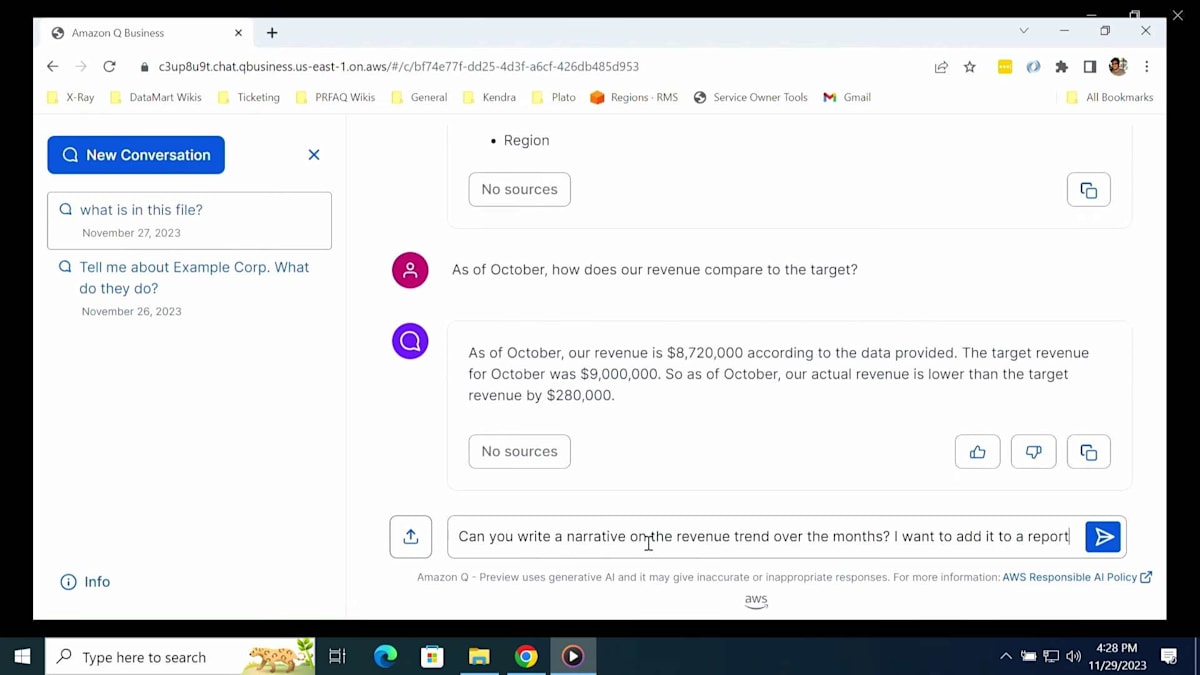The height and width of the screenshot is (675, 1200).
Task: Open AWS Responsible AI Policy link
Action: point(1077,577)
